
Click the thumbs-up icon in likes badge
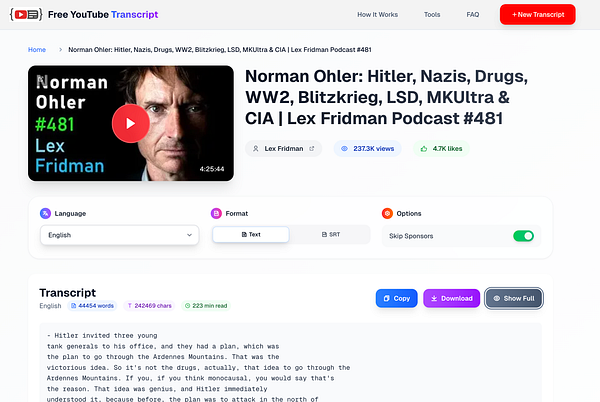pos(424,148)
